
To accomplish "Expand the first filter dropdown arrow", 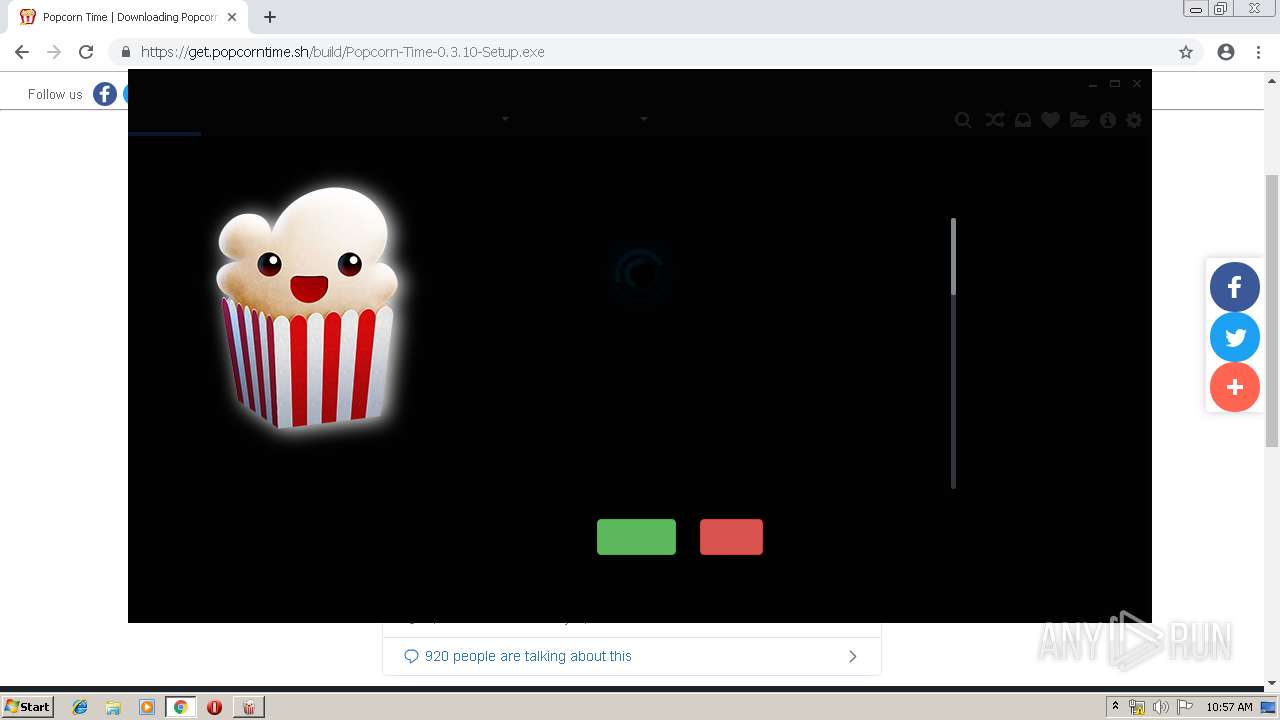I will point(505,119).
